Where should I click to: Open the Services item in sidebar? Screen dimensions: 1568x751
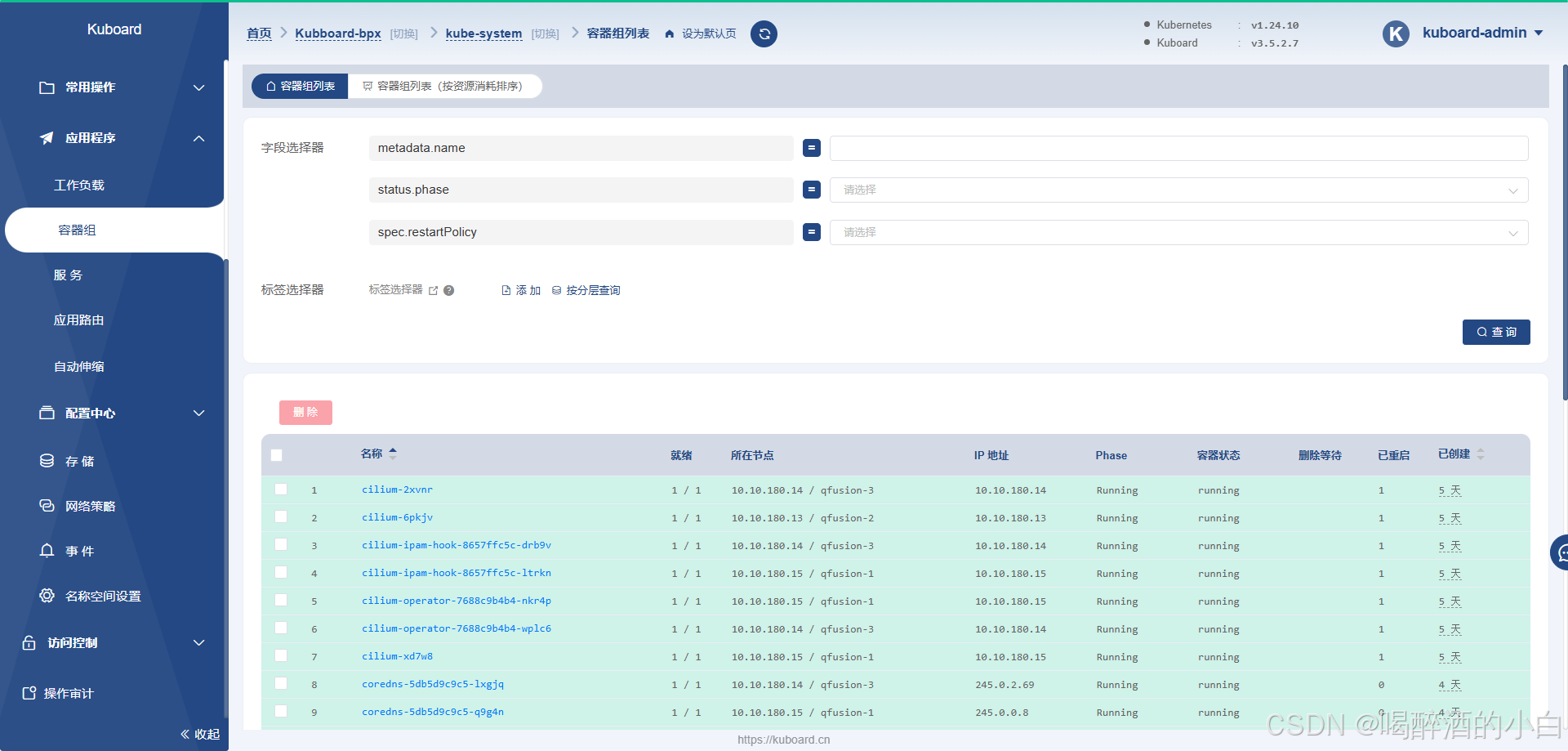click(x=69, y=275)
